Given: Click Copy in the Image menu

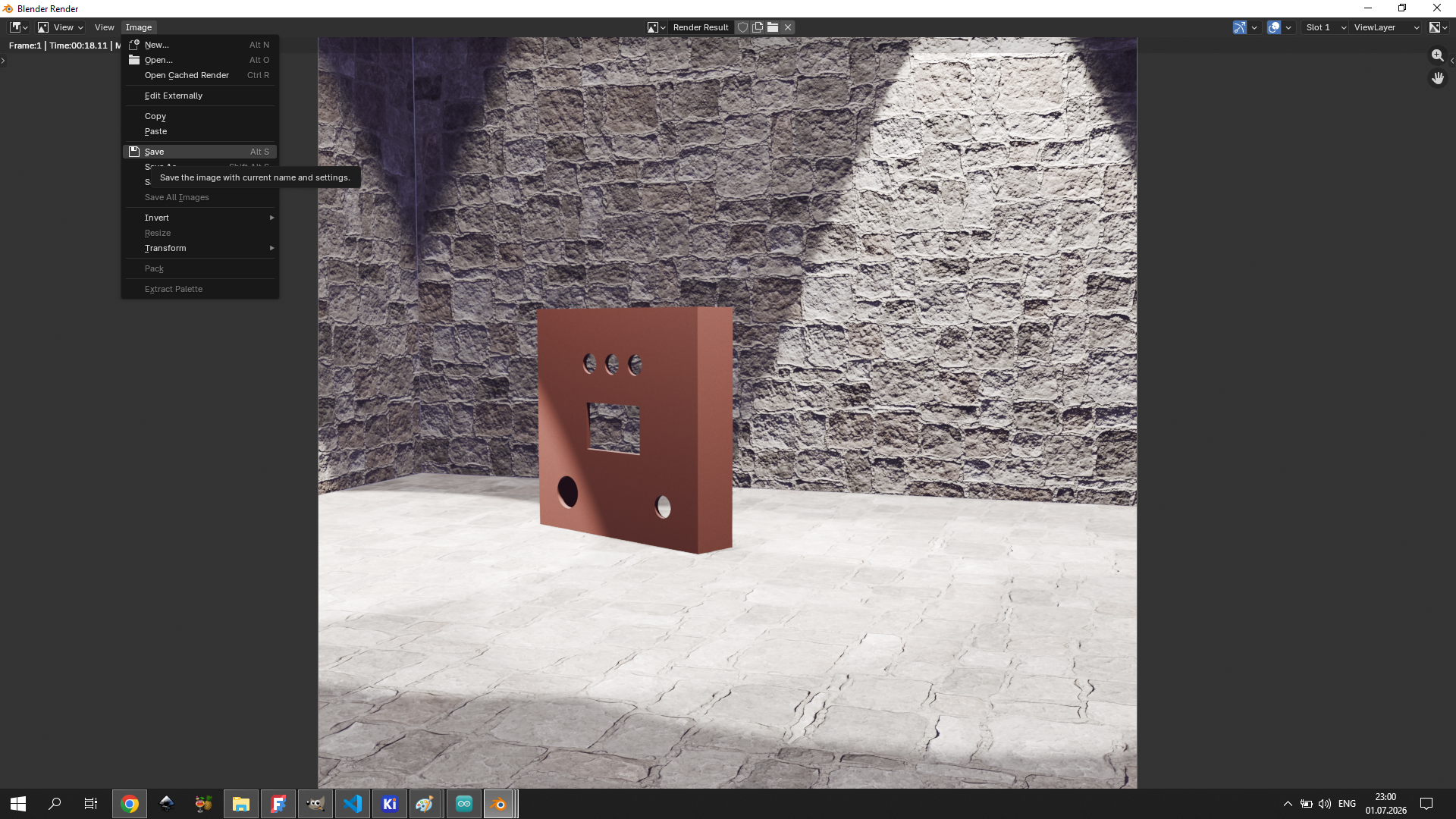Looking at the screenshot, I should point(200,116).
